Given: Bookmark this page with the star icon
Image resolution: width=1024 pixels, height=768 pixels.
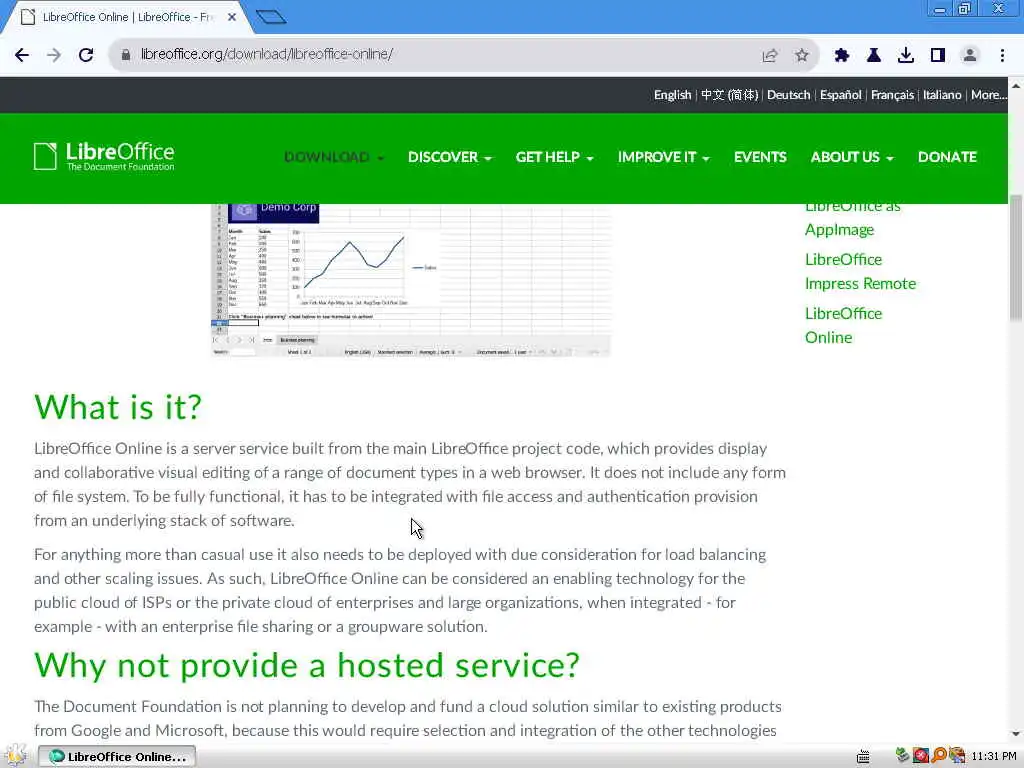Looking at the screenshot, I should pos(802,56).
